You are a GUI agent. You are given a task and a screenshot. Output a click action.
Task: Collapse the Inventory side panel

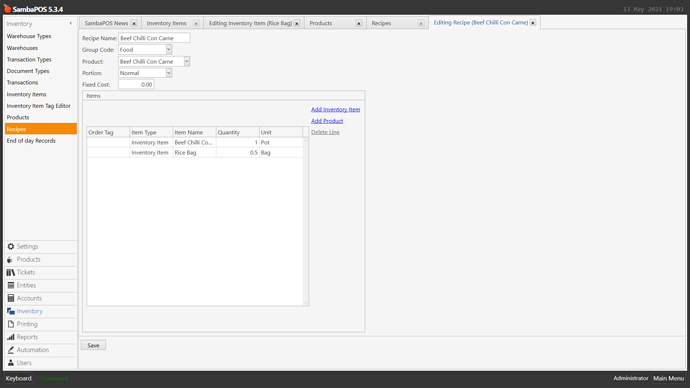tap(70, 23)
